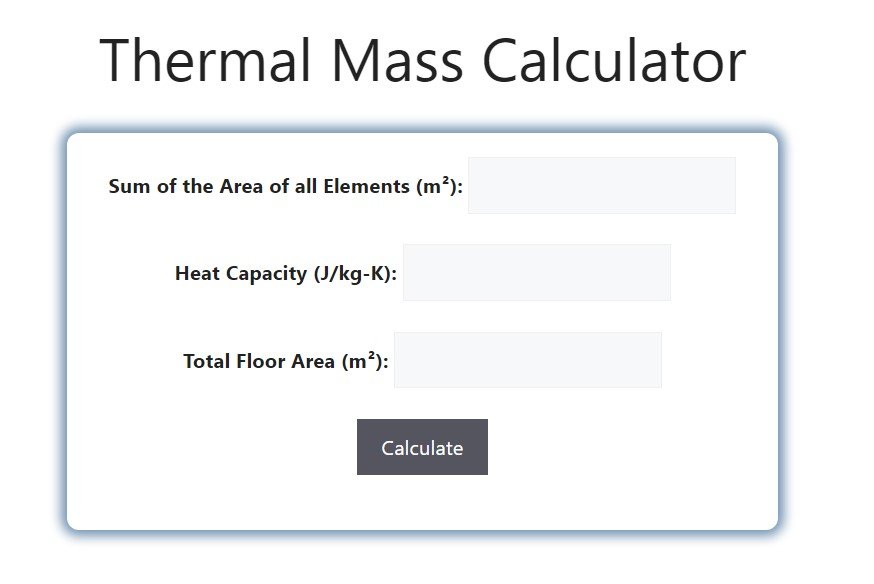Click the Total Floor Area (m²) label
This screenshot has height=584, width=874.
[x=284, y=360]
